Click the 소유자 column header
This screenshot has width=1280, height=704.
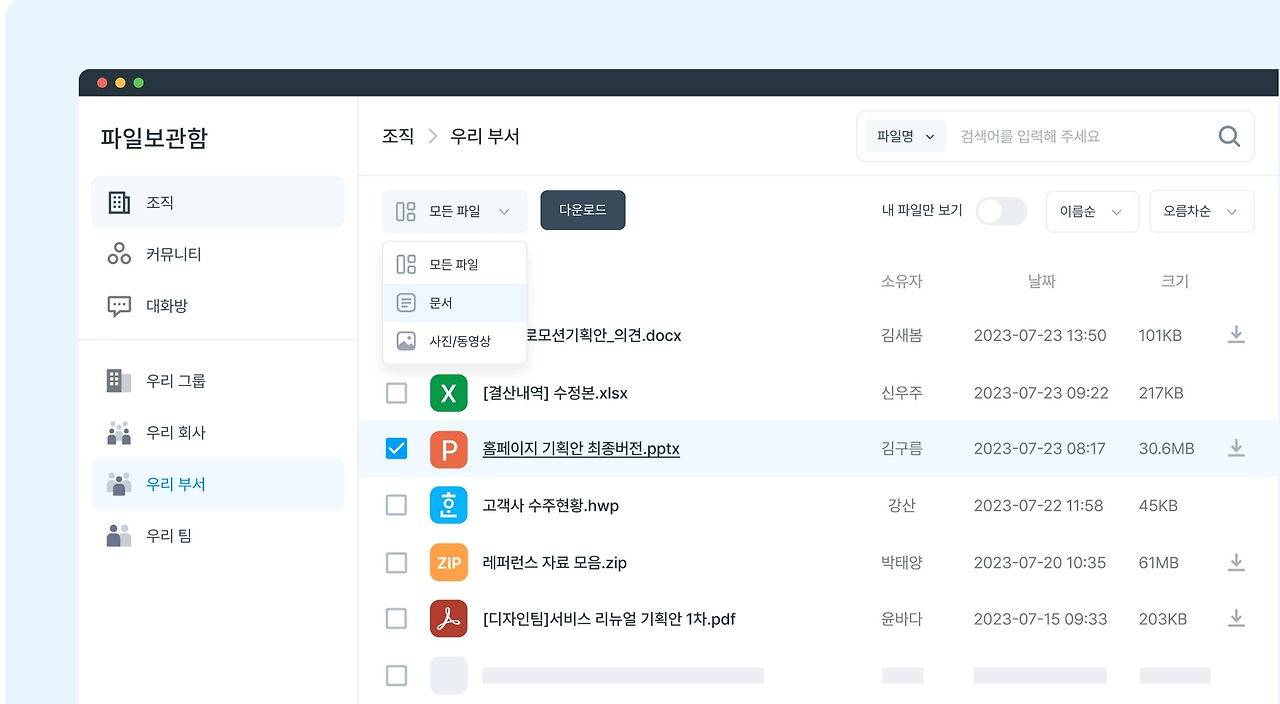coord(902,282)
